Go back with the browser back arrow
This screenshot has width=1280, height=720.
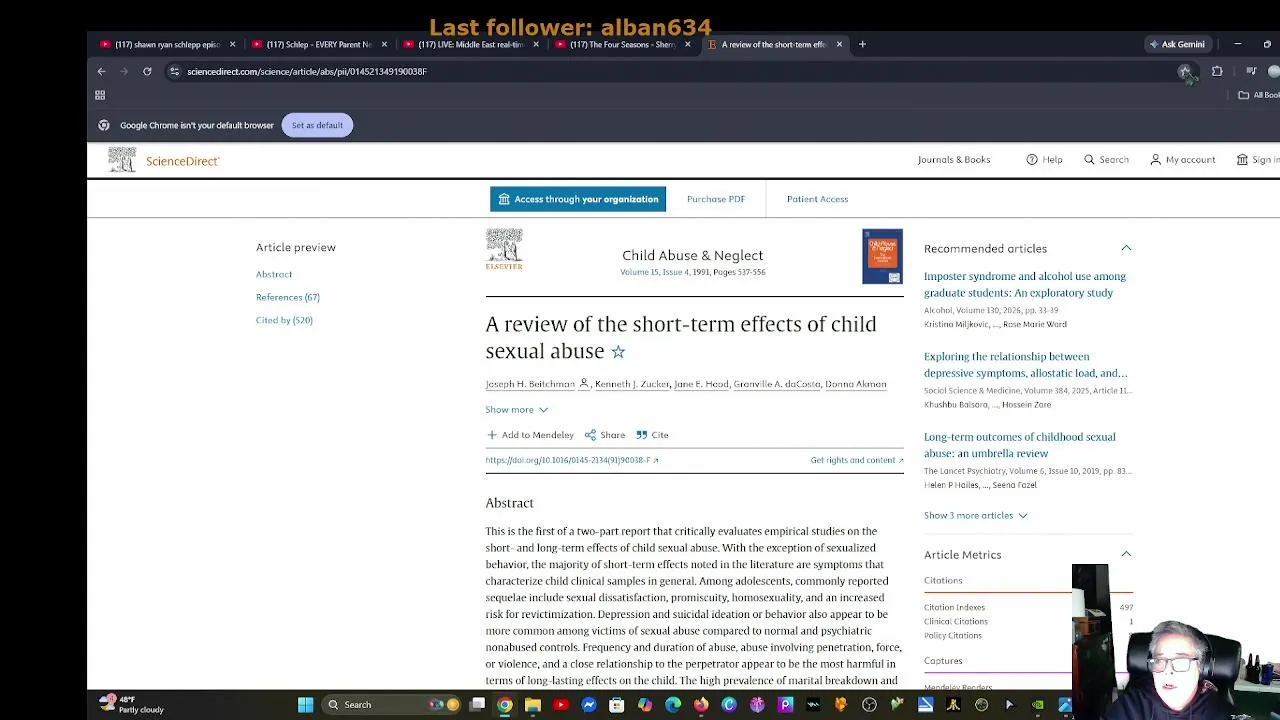click(101, 71)
